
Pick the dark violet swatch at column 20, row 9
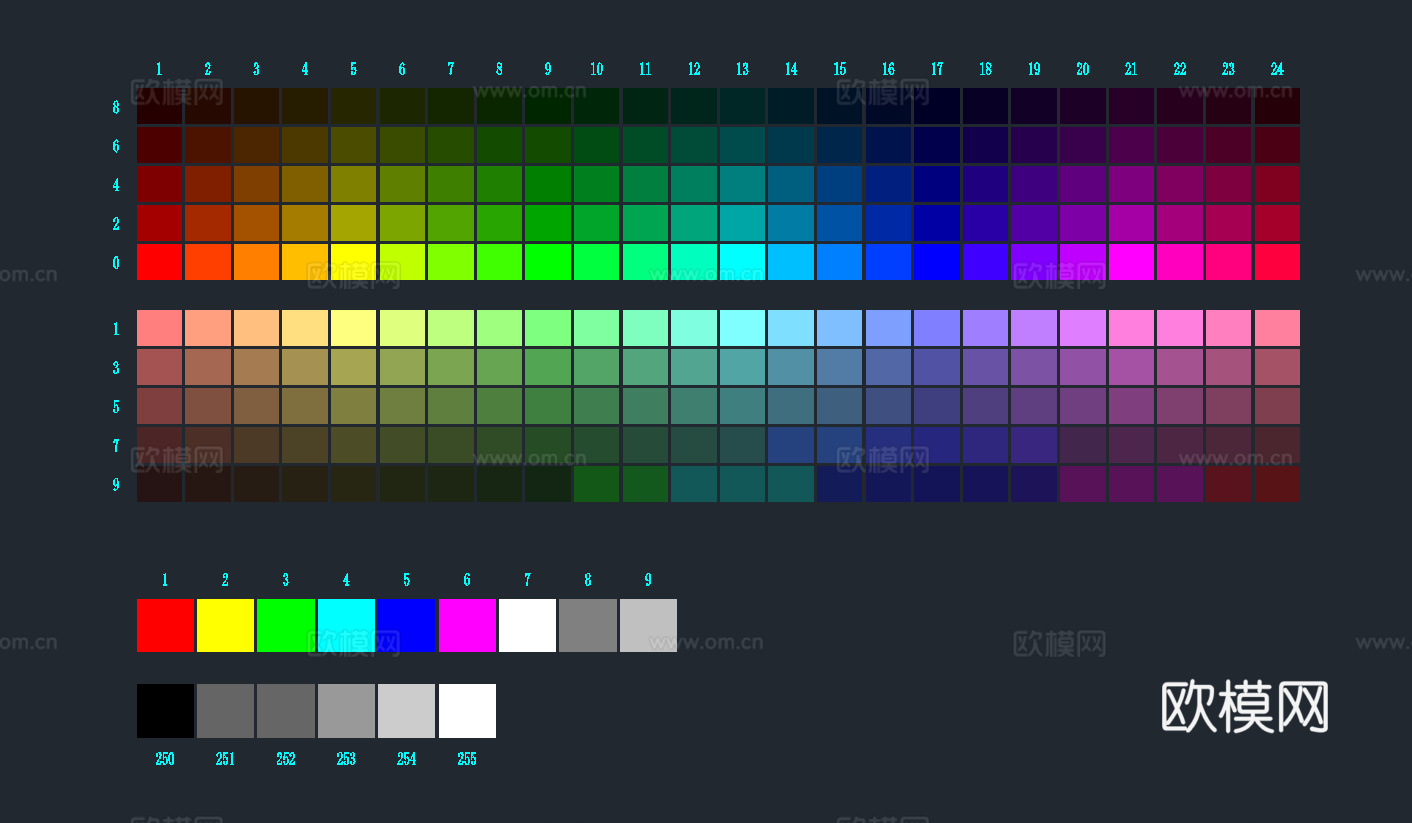[1082, 484]
